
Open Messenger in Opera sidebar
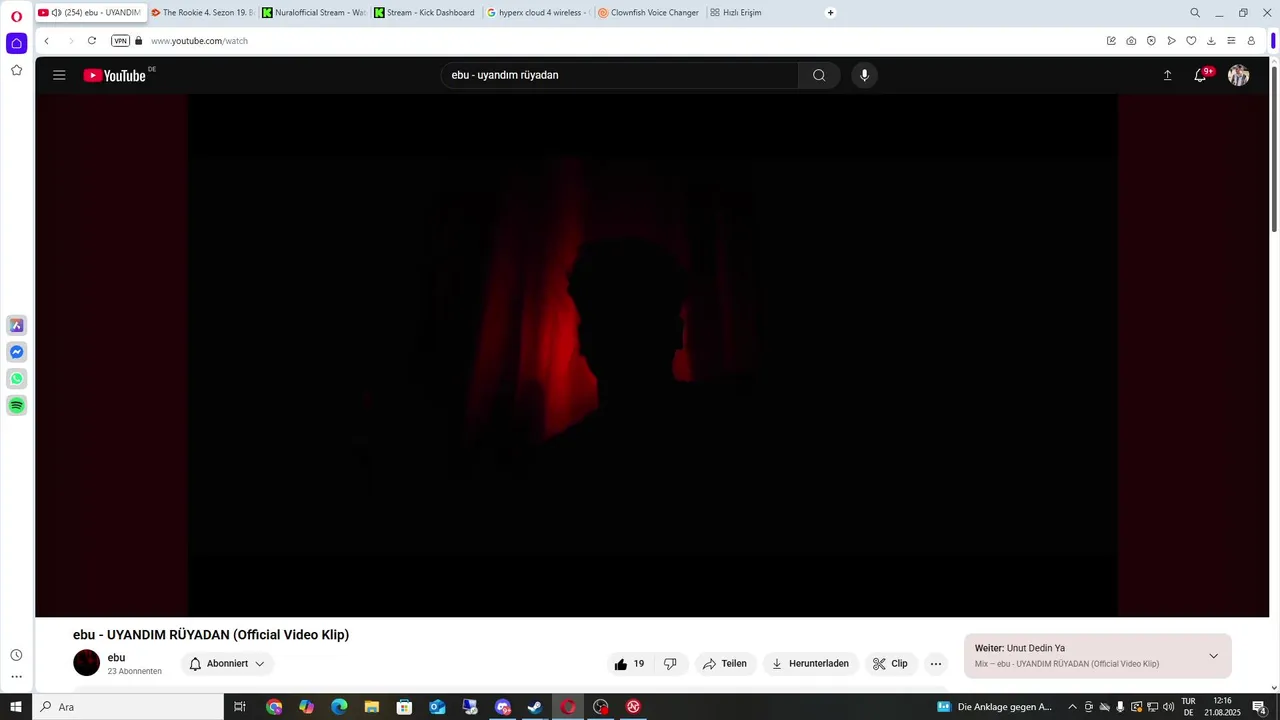[x=16, y=352]
